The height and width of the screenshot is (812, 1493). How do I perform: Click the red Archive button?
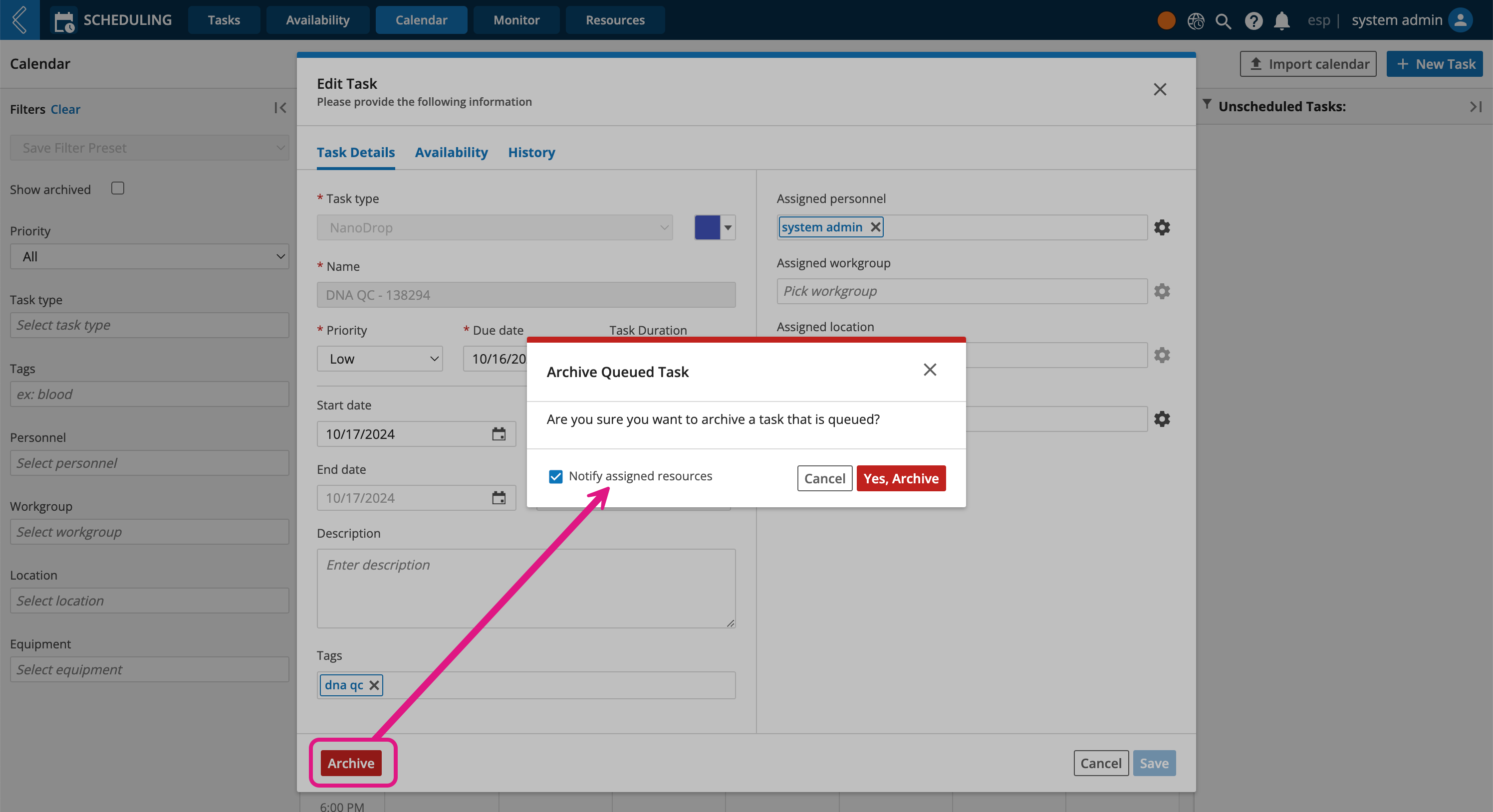coord(351,763)
